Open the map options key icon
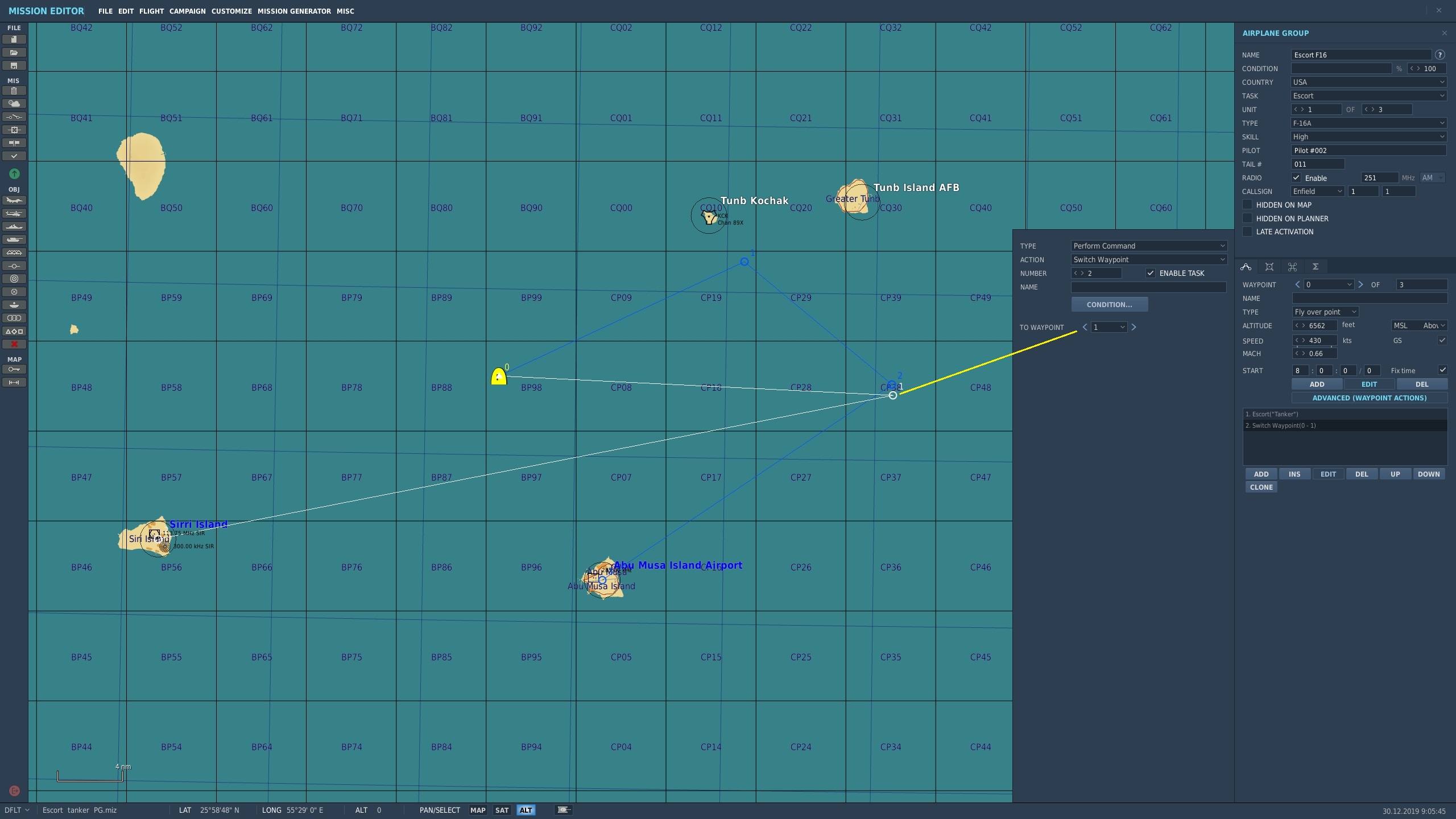 click(x=14, y=369)
